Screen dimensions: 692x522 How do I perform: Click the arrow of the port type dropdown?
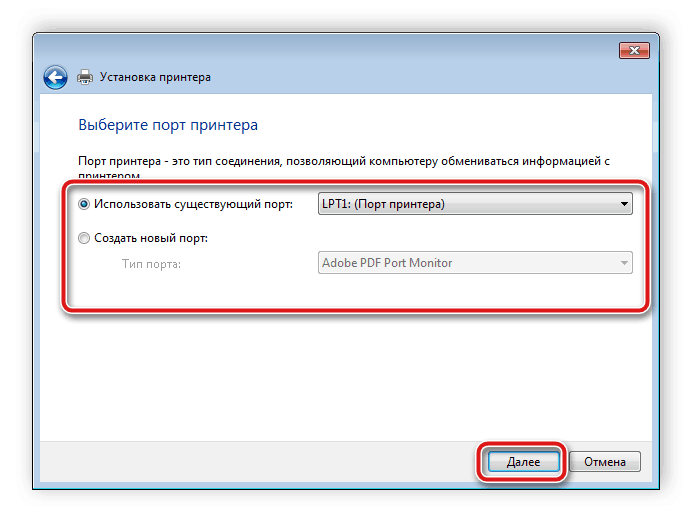[624, 263]
